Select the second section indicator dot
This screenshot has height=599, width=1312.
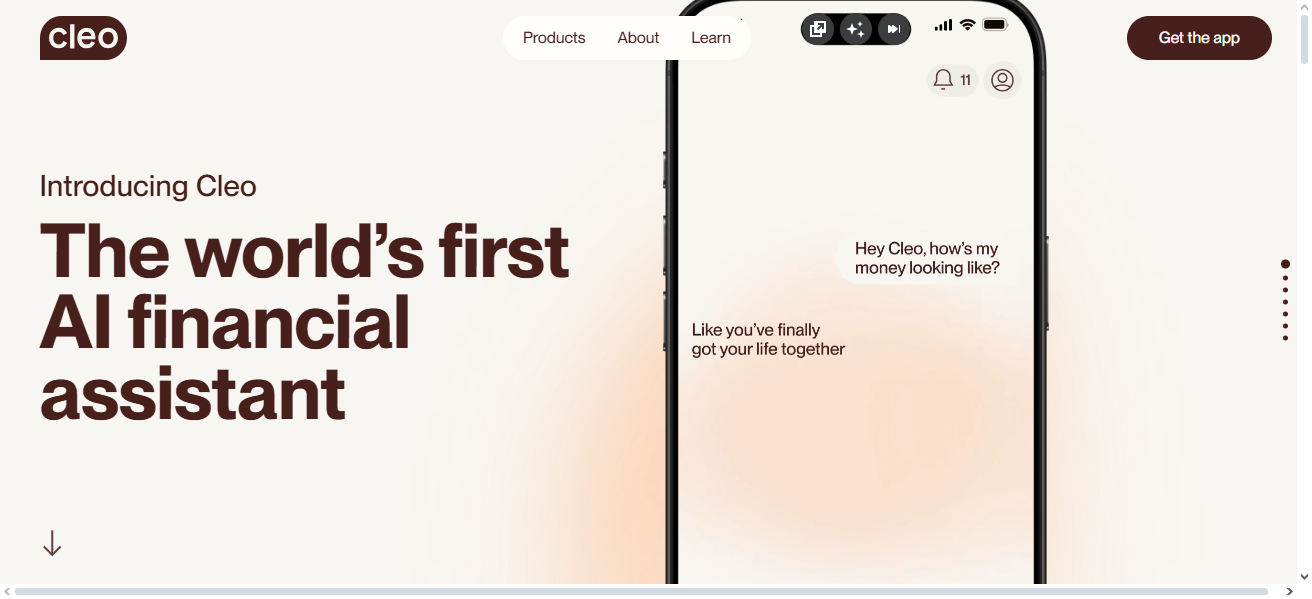coord(1286,277)
